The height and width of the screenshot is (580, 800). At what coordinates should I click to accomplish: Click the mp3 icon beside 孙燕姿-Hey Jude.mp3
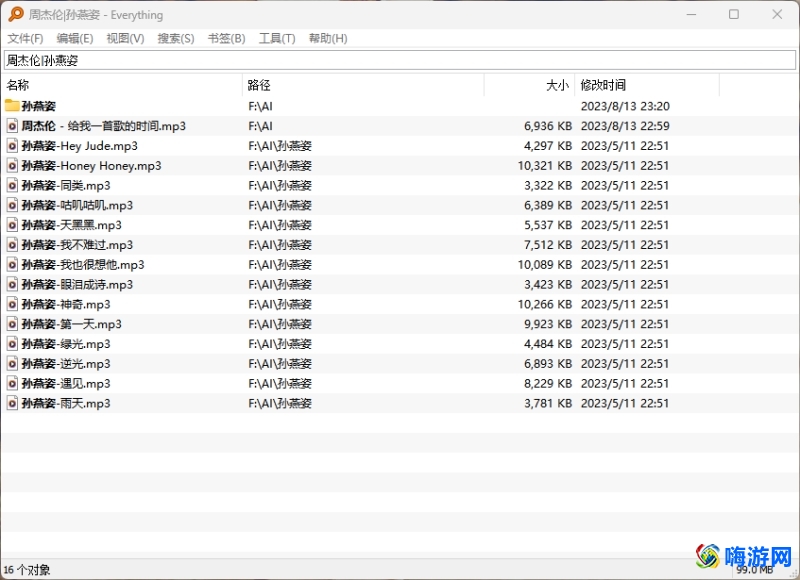(x=12, y=146)
